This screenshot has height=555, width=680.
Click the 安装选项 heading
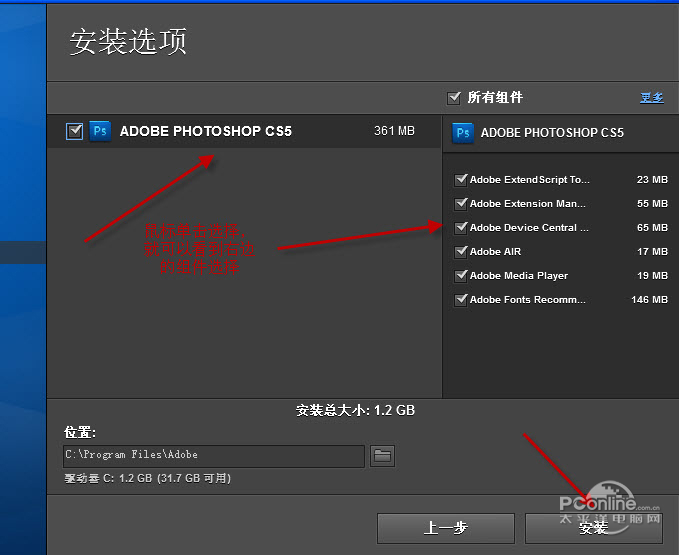pos(128,42)
